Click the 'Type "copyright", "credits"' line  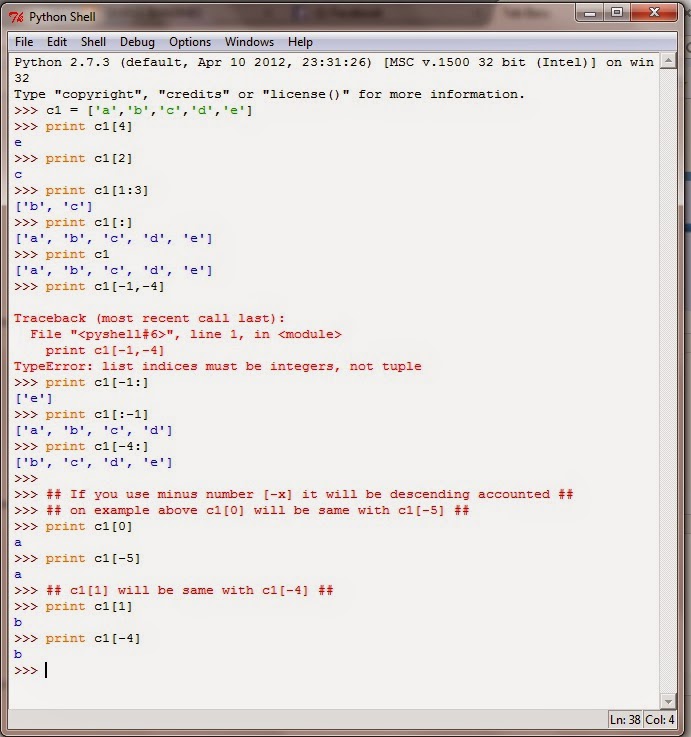click(x=269, y=94)
